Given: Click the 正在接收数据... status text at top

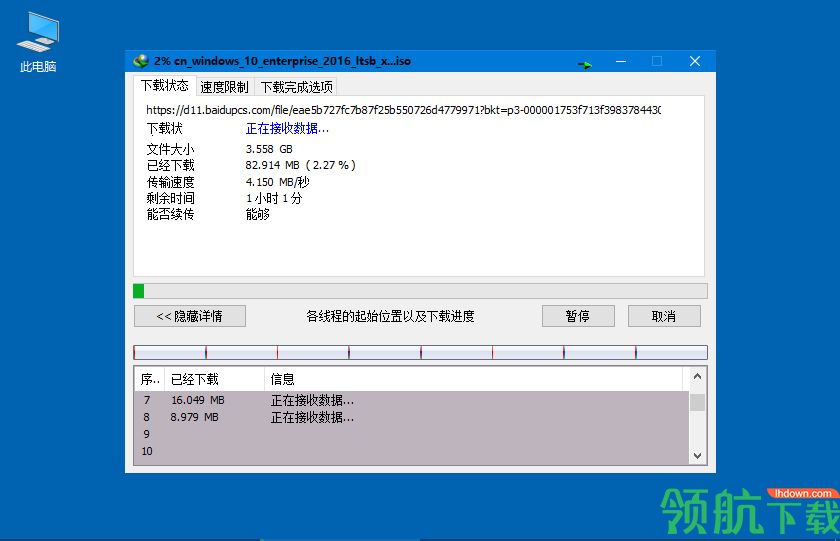Looking at the screenshot, I should coord(287,129).
